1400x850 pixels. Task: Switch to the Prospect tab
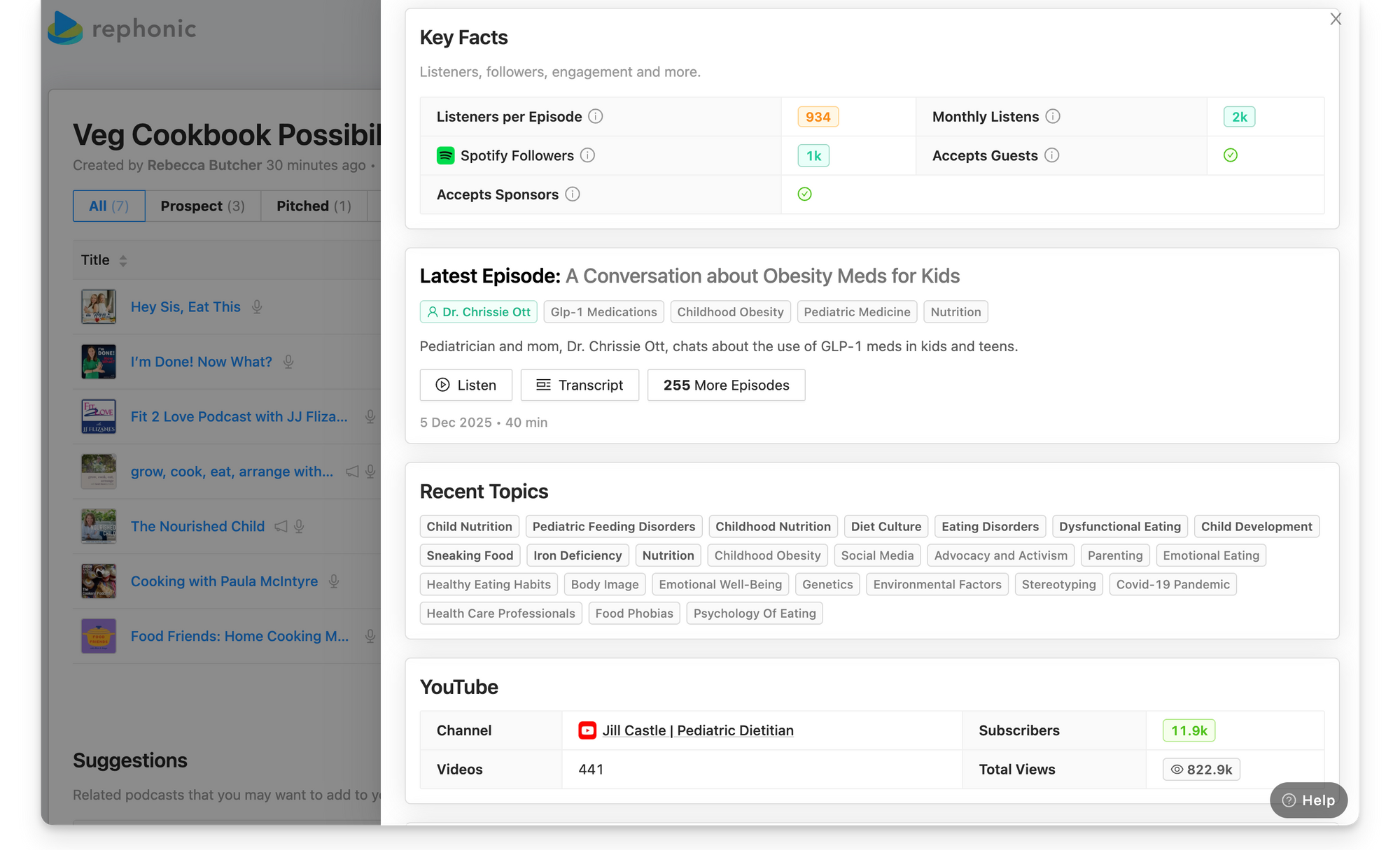202,206
